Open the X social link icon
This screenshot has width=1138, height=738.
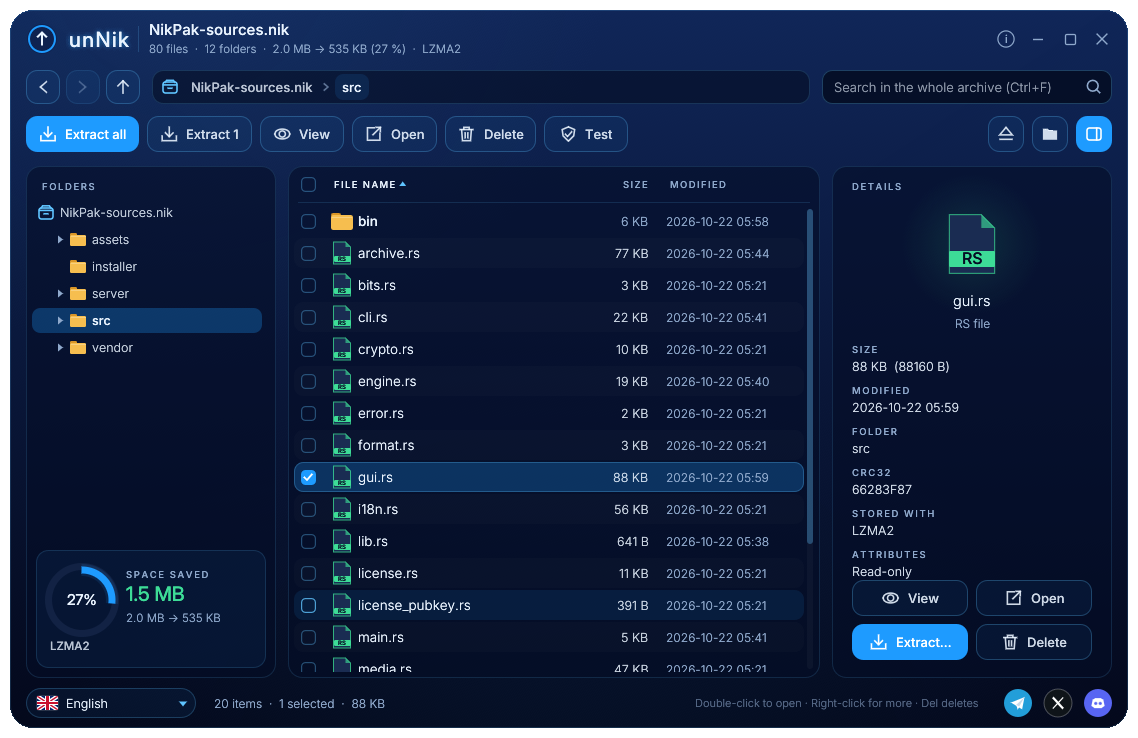(x=1057, y=703)
